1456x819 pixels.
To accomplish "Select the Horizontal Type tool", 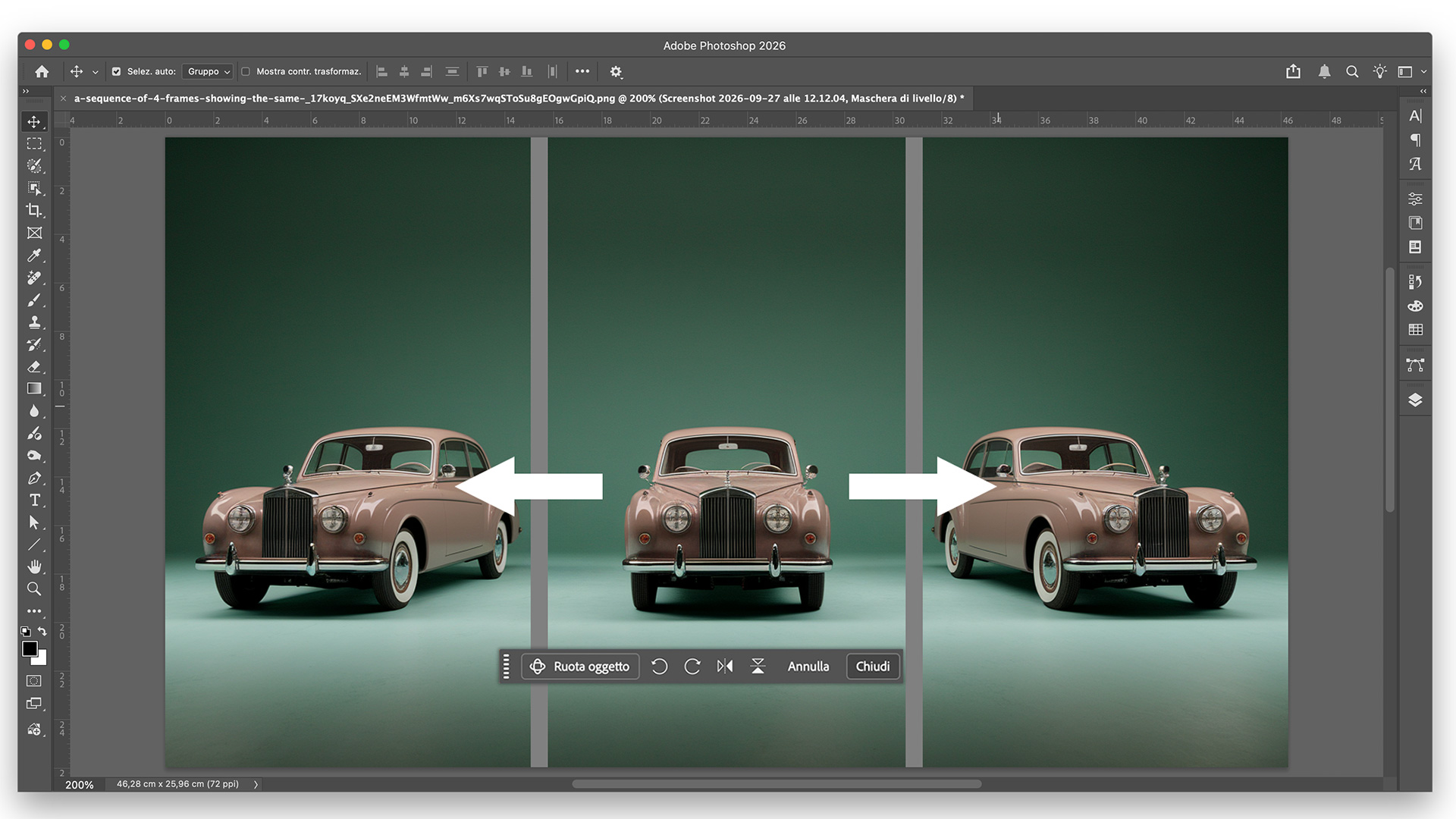I will [34, 500].
